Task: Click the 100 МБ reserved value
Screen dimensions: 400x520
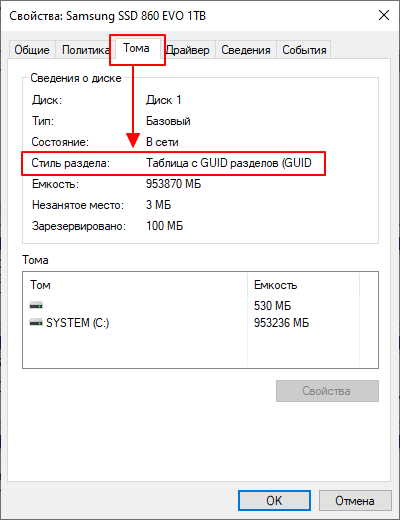Action: pyautogui.click(x=164, y=226)
